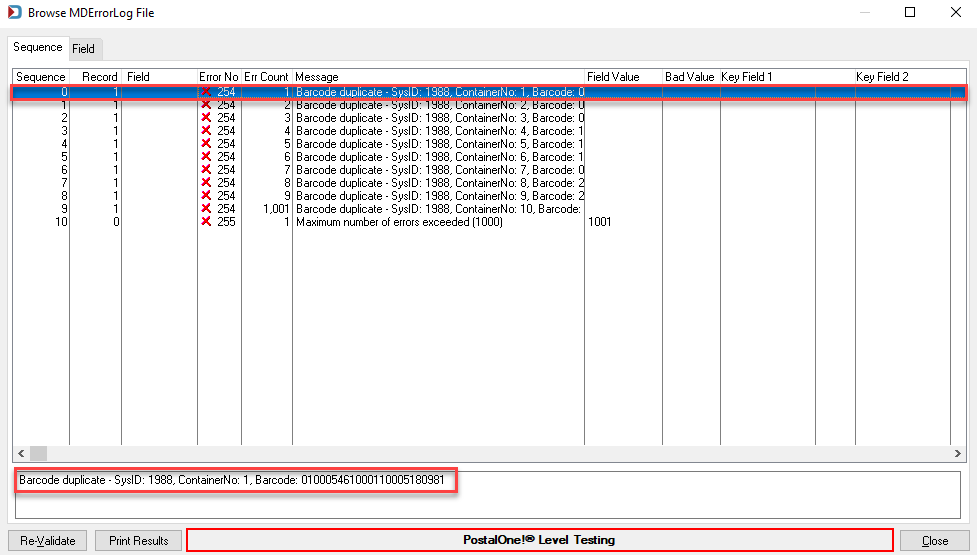Switch to the Field tab

click(83, 49)
